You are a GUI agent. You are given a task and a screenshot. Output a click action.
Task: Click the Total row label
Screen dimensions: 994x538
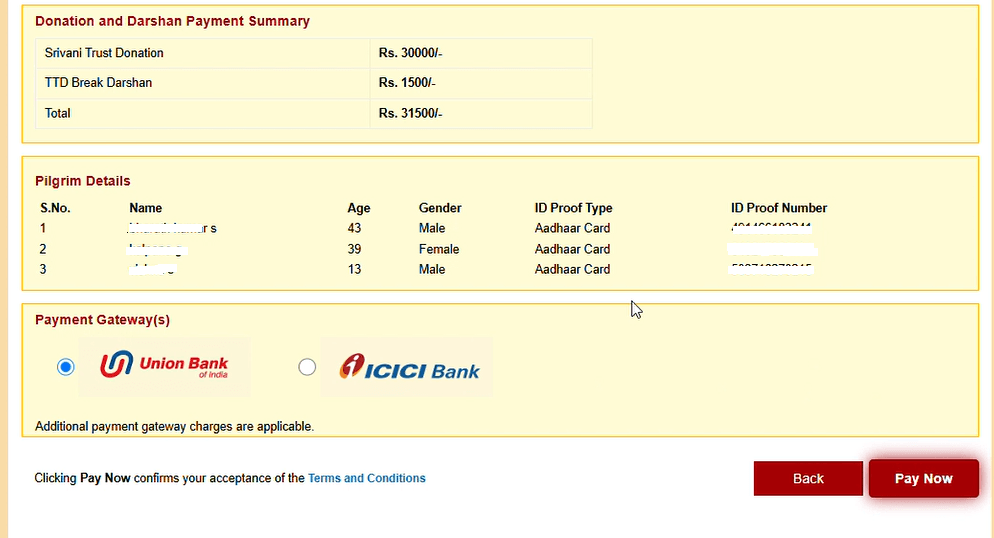[58, 113]
